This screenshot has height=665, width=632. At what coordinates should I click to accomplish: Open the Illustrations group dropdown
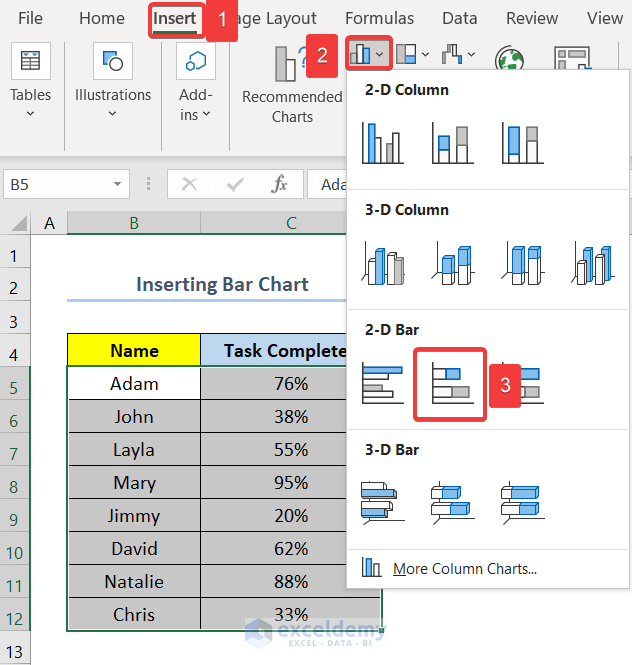click(x=112, y=114)
